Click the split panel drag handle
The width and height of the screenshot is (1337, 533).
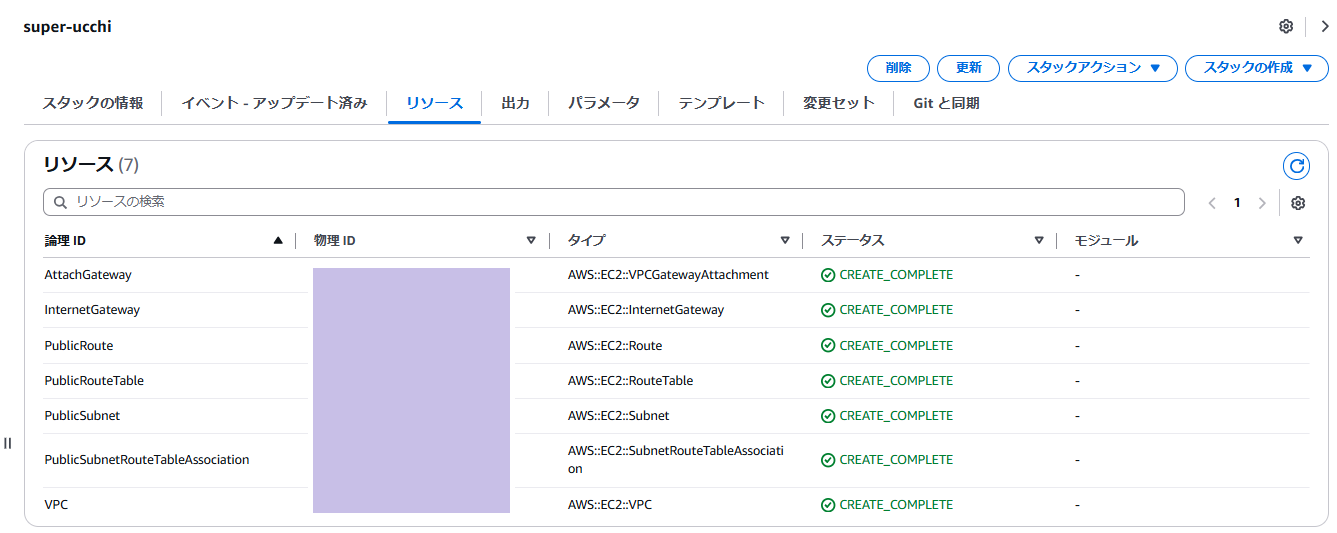8,443
